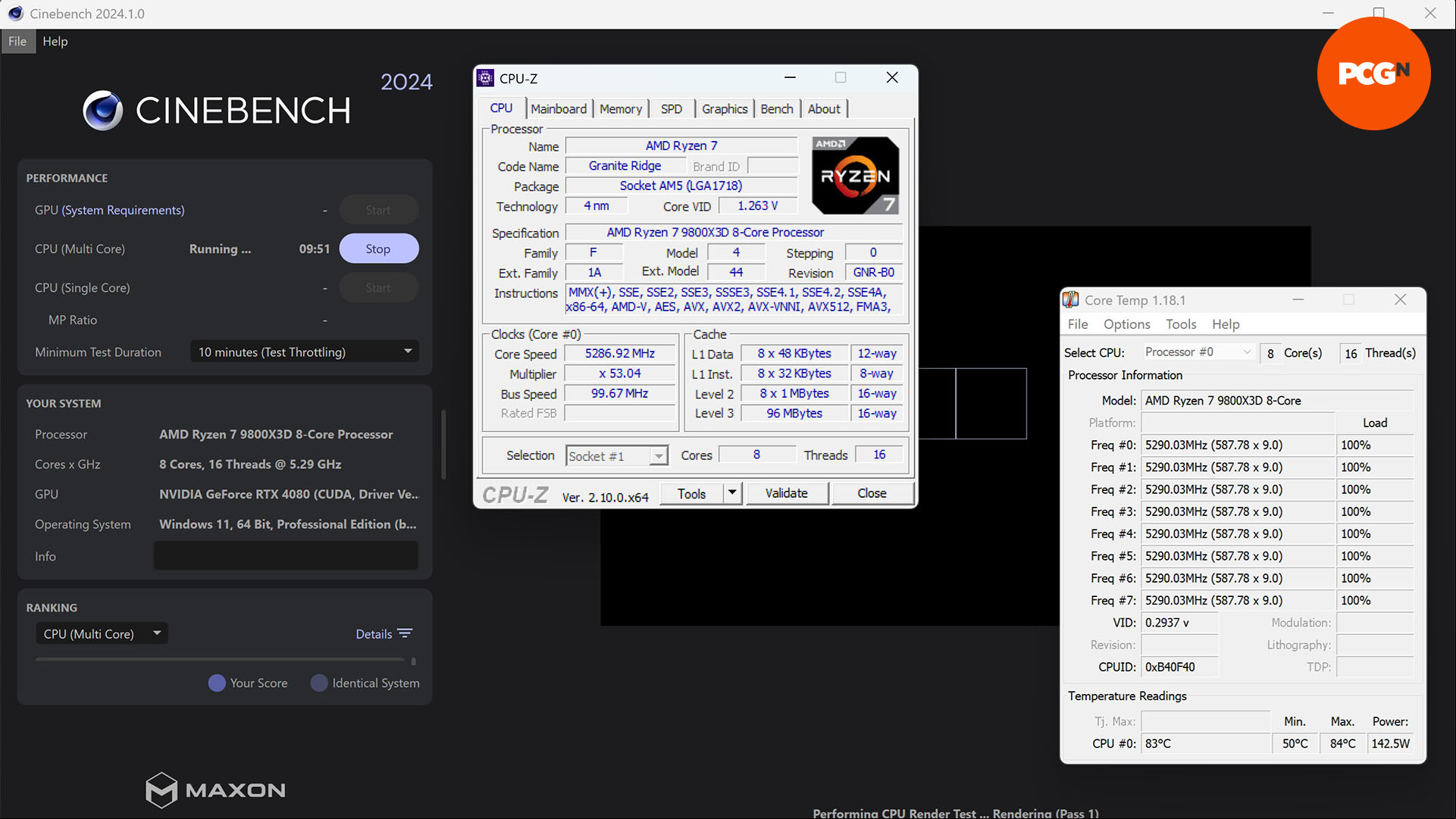Click the CPU-Z Tools button
Viewport: 1456px width, 819px height.
[691, 493]
